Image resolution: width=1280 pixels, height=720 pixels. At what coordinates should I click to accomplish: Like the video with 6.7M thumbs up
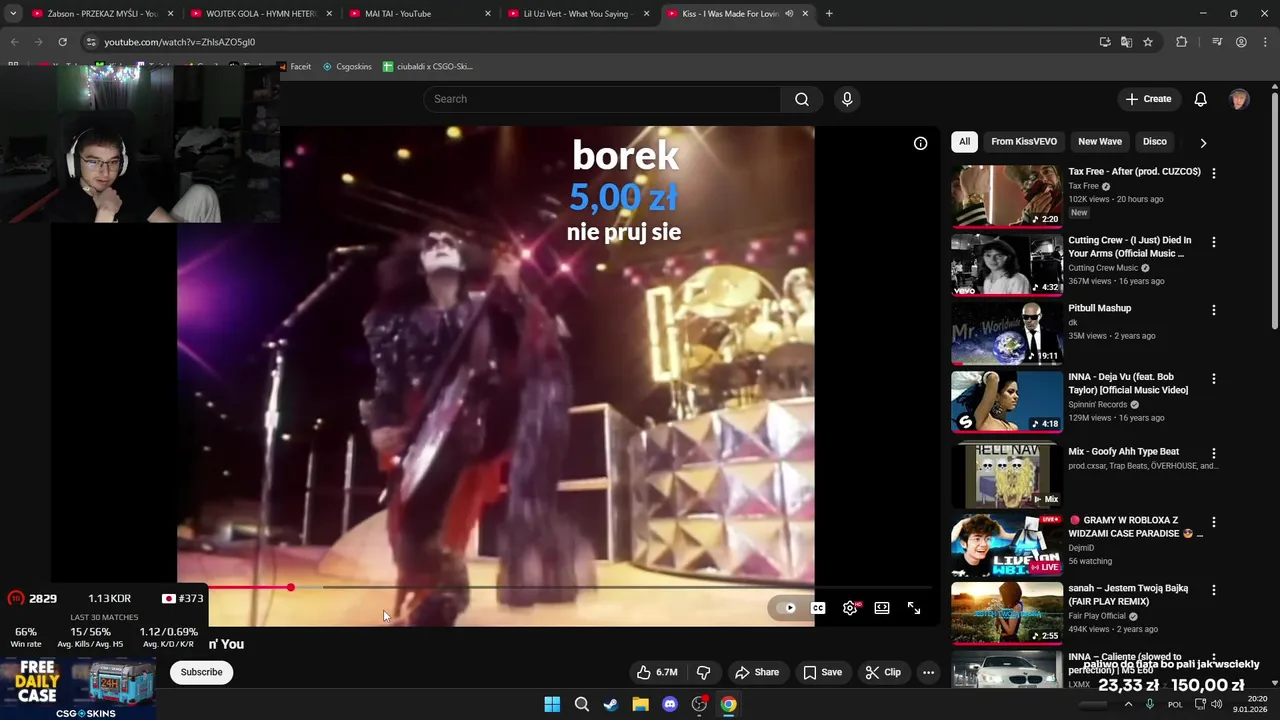coord(657,672)
